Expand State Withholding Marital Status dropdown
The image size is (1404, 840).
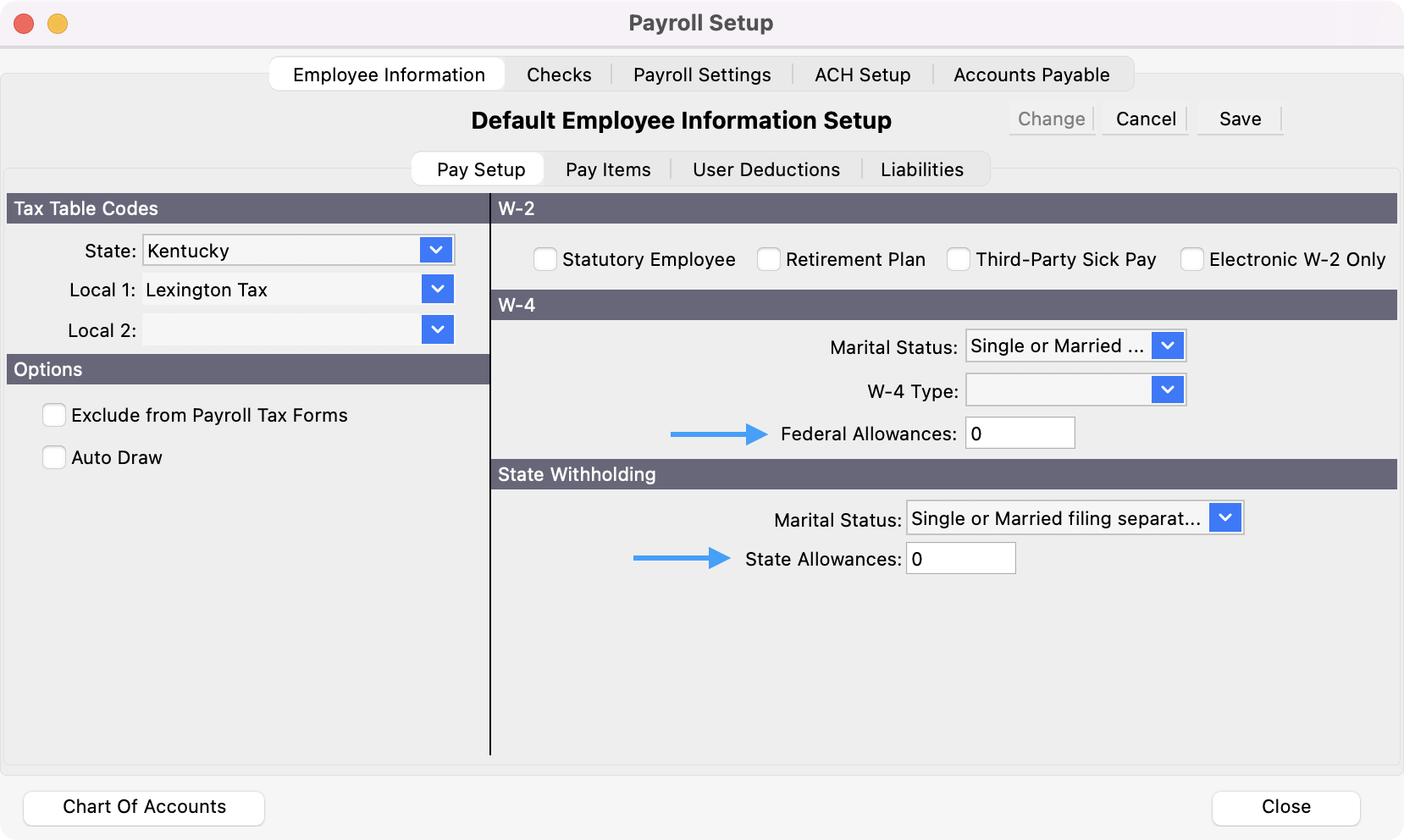tap(1224, 517)
